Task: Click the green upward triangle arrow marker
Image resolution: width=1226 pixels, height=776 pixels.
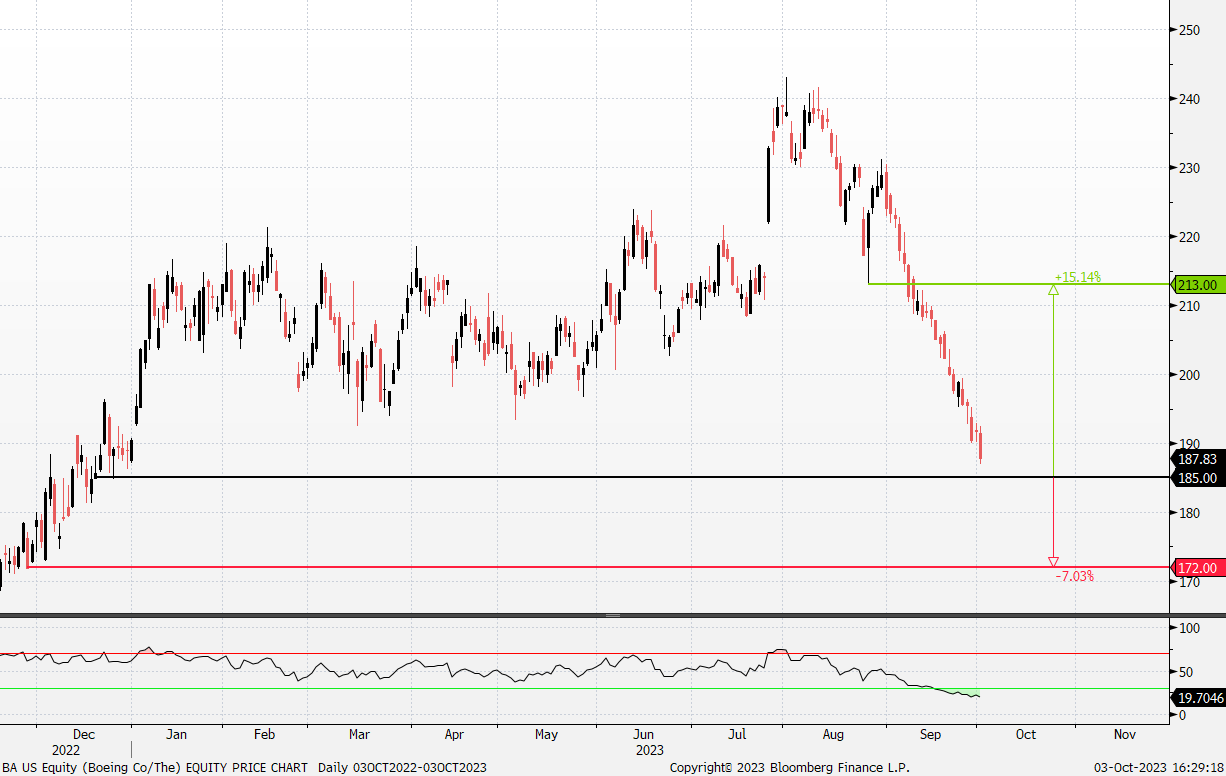Action: point(1053,290)
